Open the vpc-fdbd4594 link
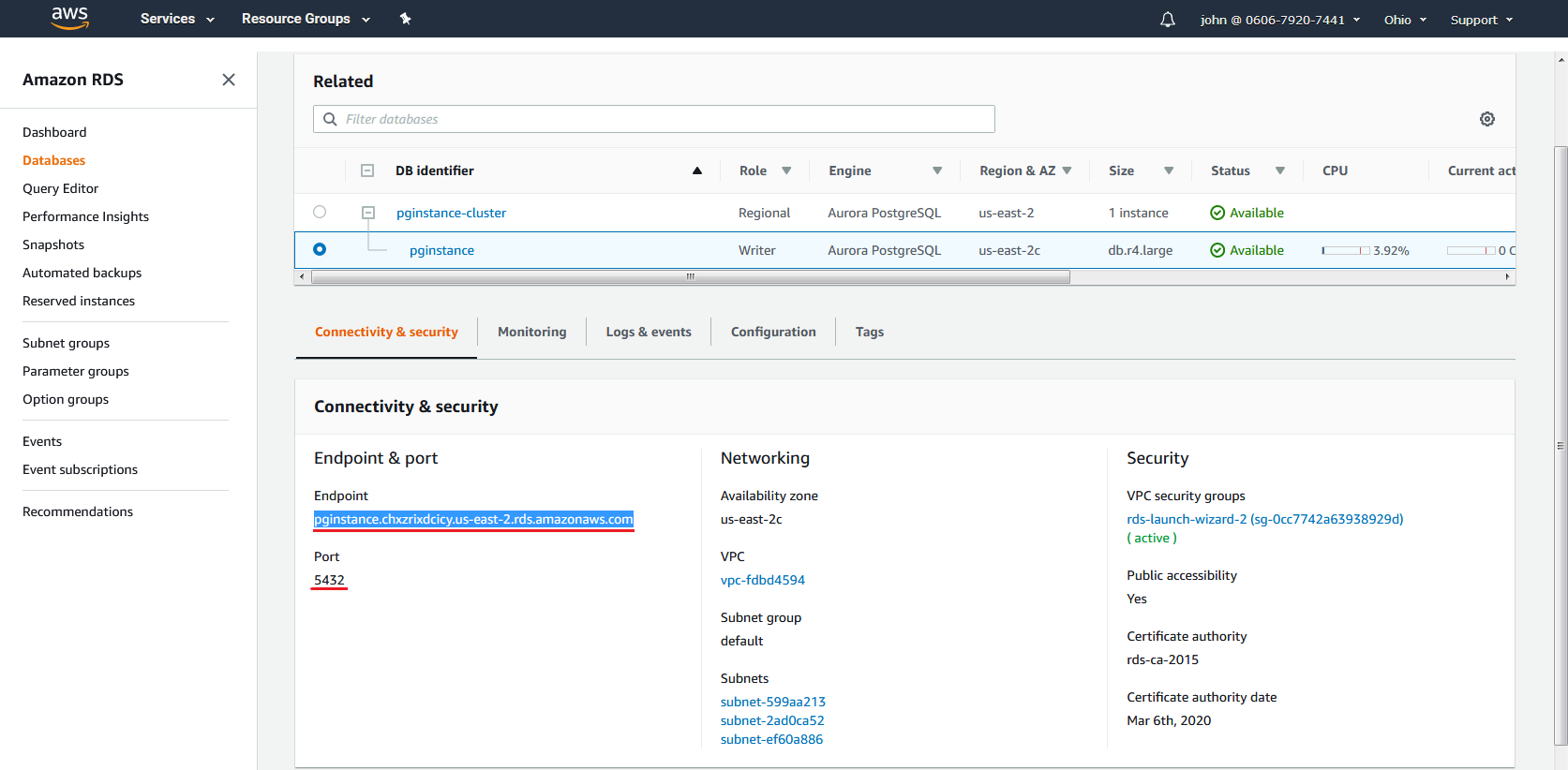 pyautogui.click(x=763, y=580)
